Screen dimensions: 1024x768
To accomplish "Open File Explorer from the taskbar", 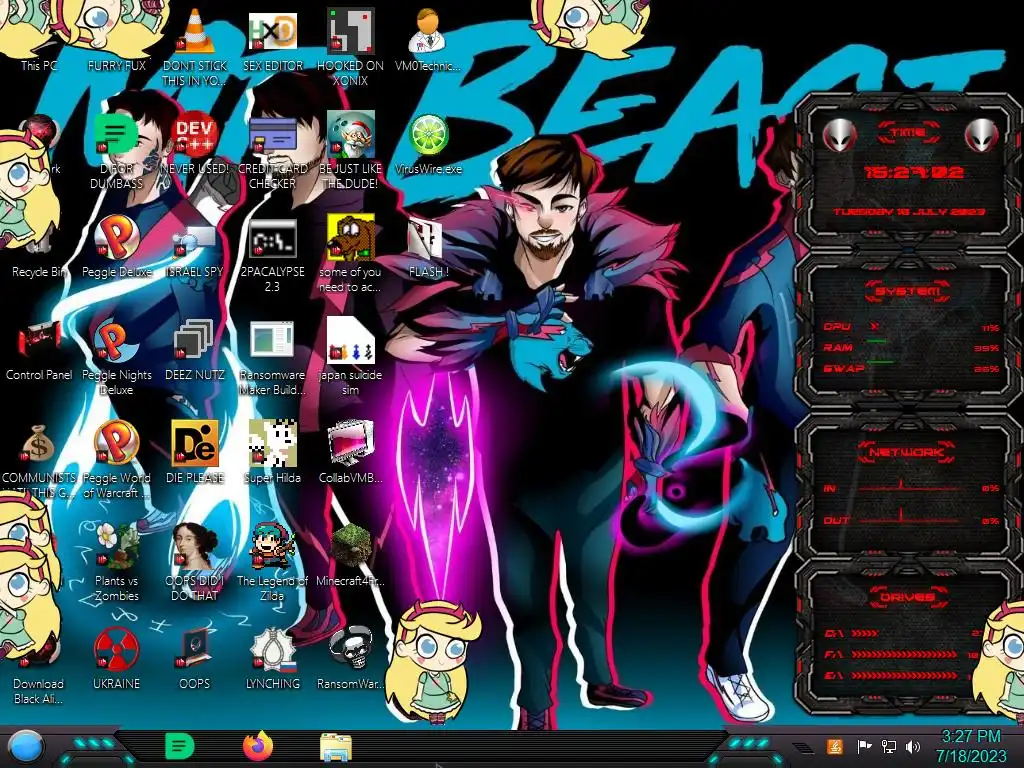I will point(336,746).
